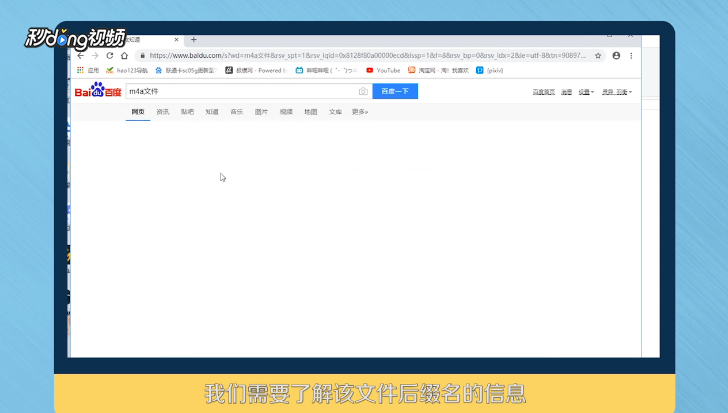The image size is (728, 413).
Task: Switch to the 贴吧 tab
Action: pyautogui.click(x=187, y=112)
